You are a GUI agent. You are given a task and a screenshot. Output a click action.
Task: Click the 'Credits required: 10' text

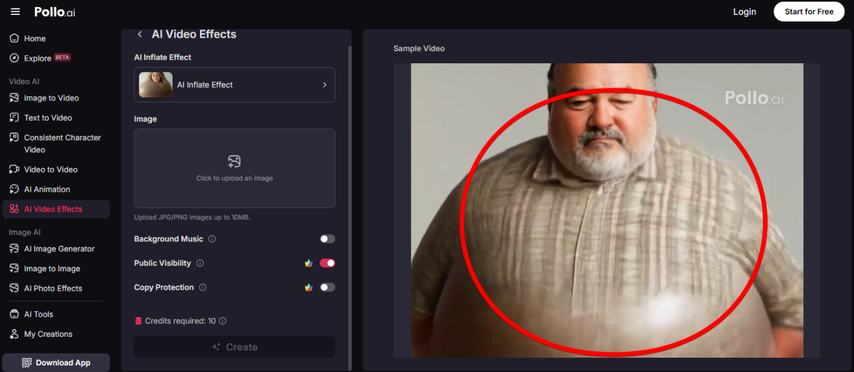[x=180, y=321]
